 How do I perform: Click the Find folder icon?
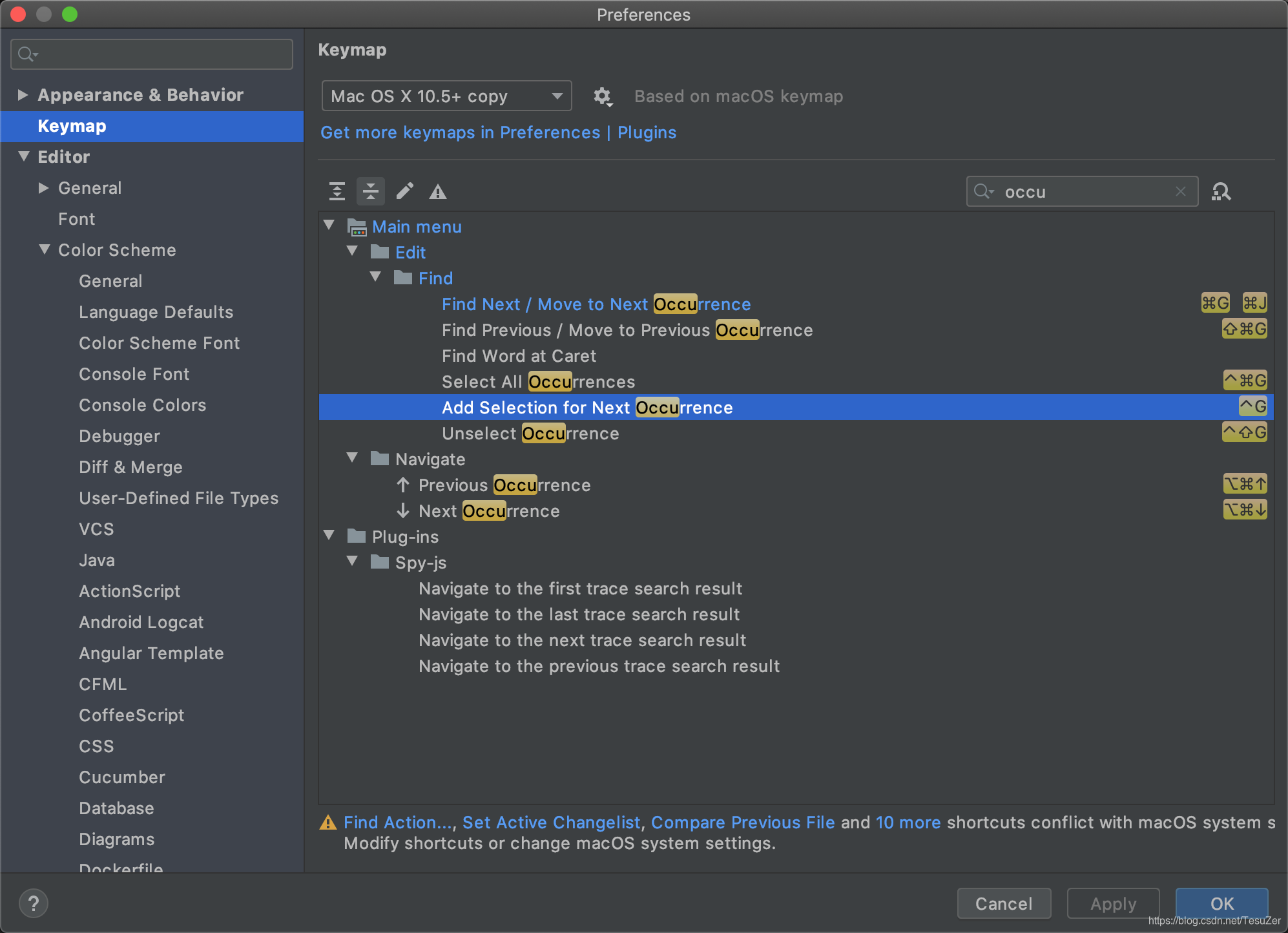403,278
